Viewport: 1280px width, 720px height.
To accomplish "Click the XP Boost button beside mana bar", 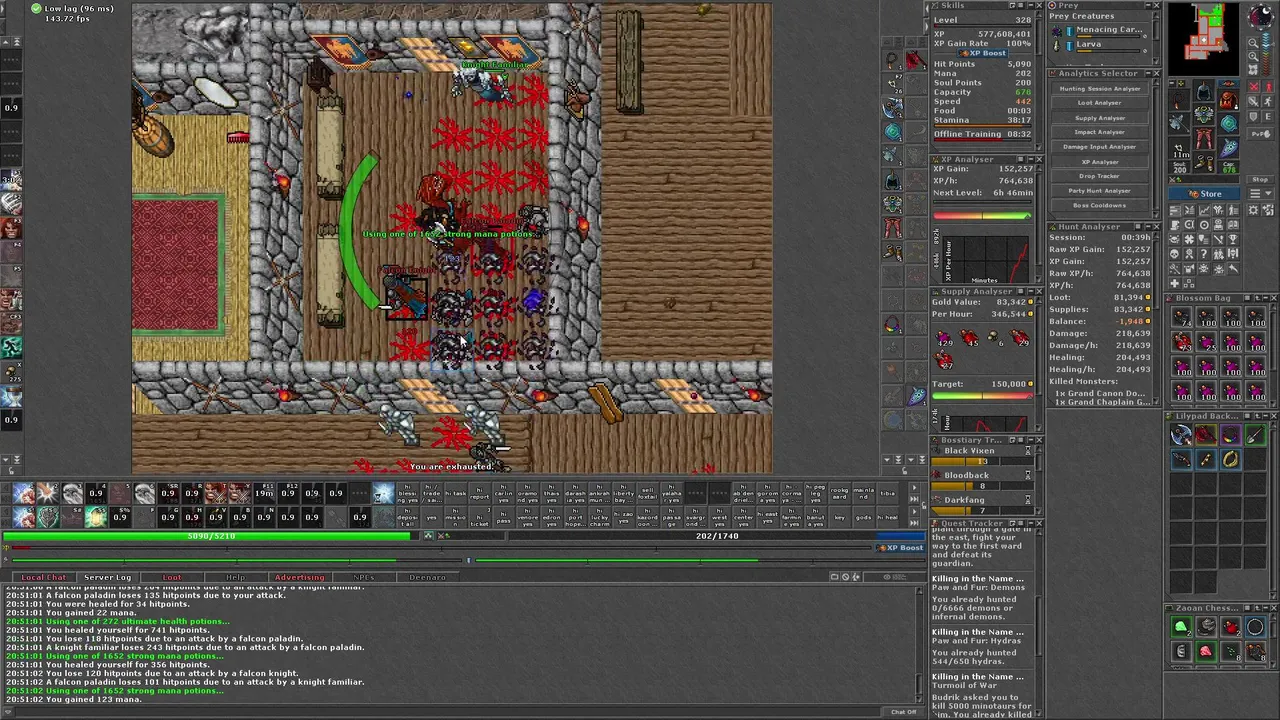I will point(901,548).
